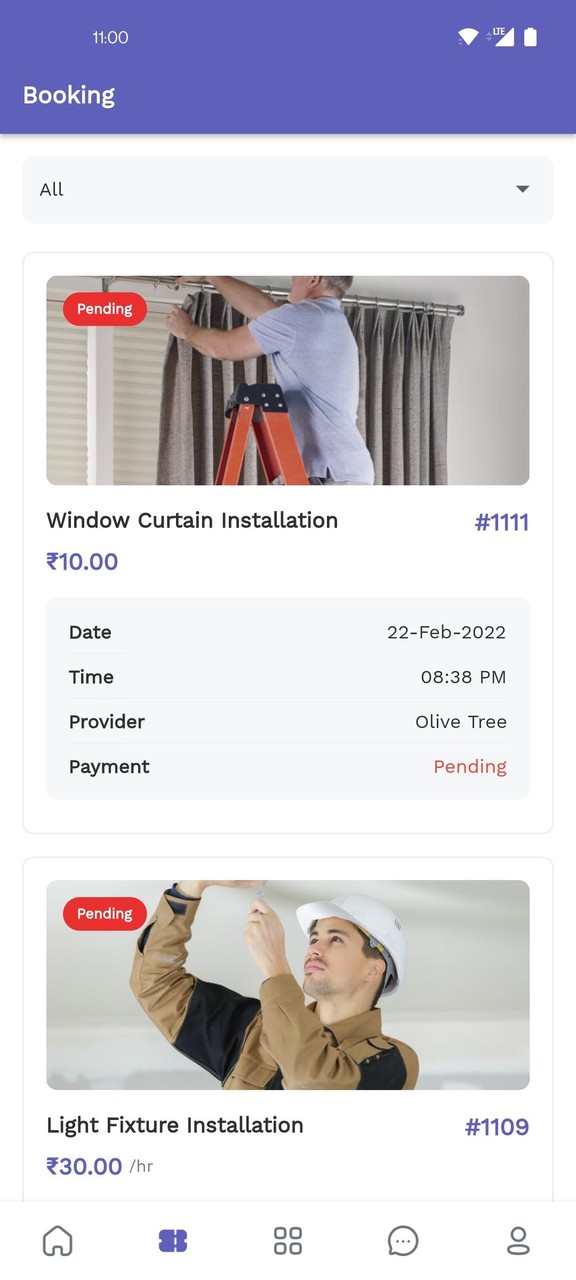This screenshot has height=1280, width=576.
Task: Tap the Wi-Fi status icon
Action: pos(468,37)
